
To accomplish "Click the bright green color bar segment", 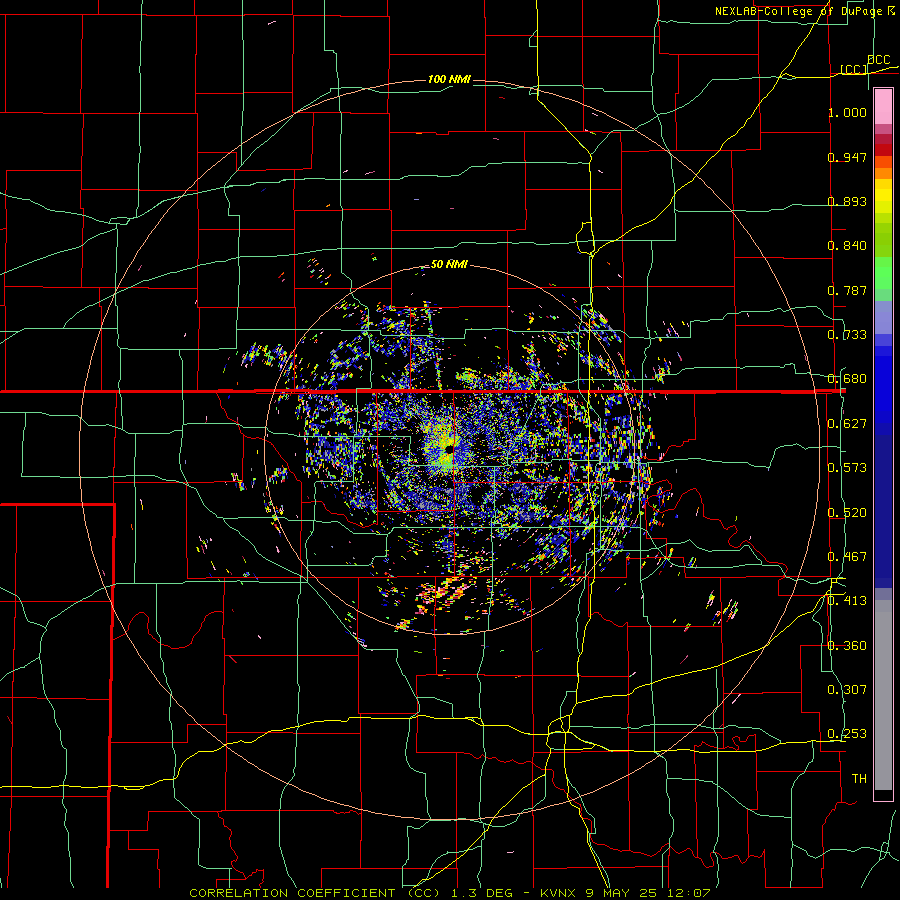I will 883,273.
